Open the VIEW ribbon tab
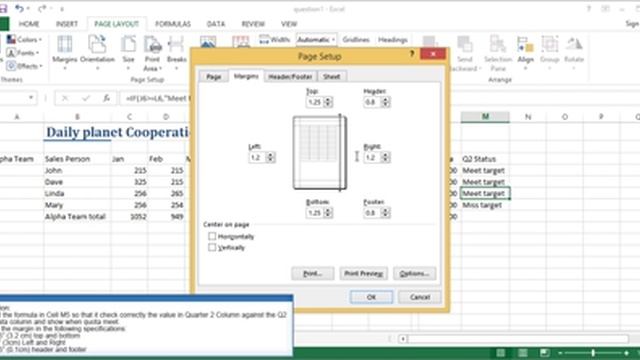The height and width of the screenshot is (360, 640). (x=289, y=24)
